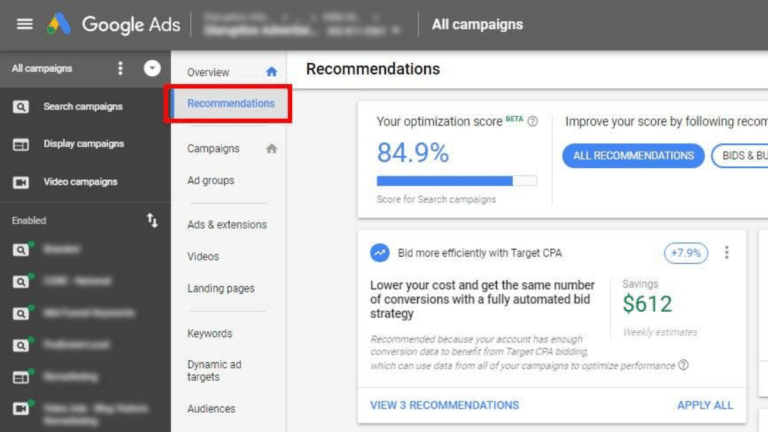Image resolution: width=768 pixels, height=432 pixels.
Task: Open the Audiences page
Action: point(211,408)
